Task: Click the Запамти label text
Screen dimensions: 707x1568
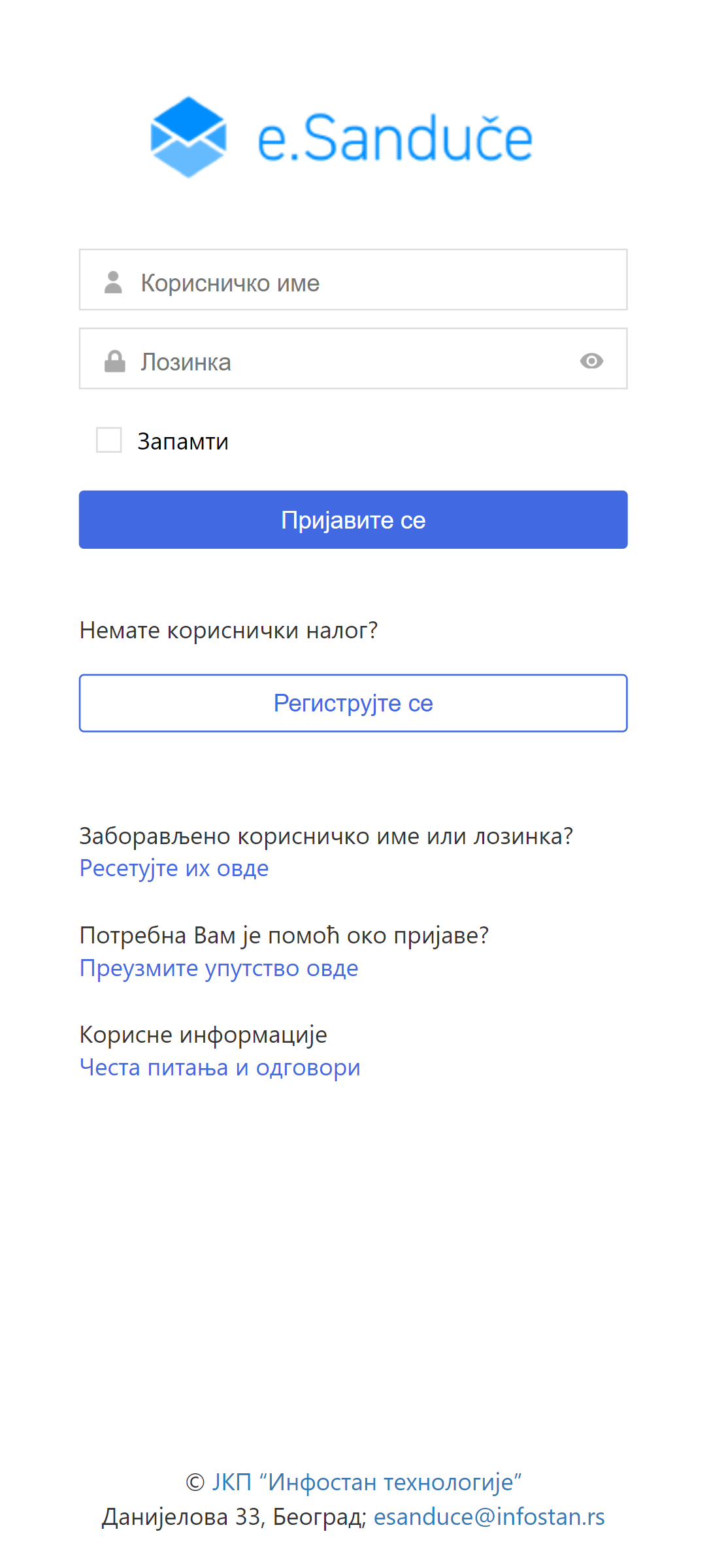Action: pyautogui.click(x=183, y=442)
